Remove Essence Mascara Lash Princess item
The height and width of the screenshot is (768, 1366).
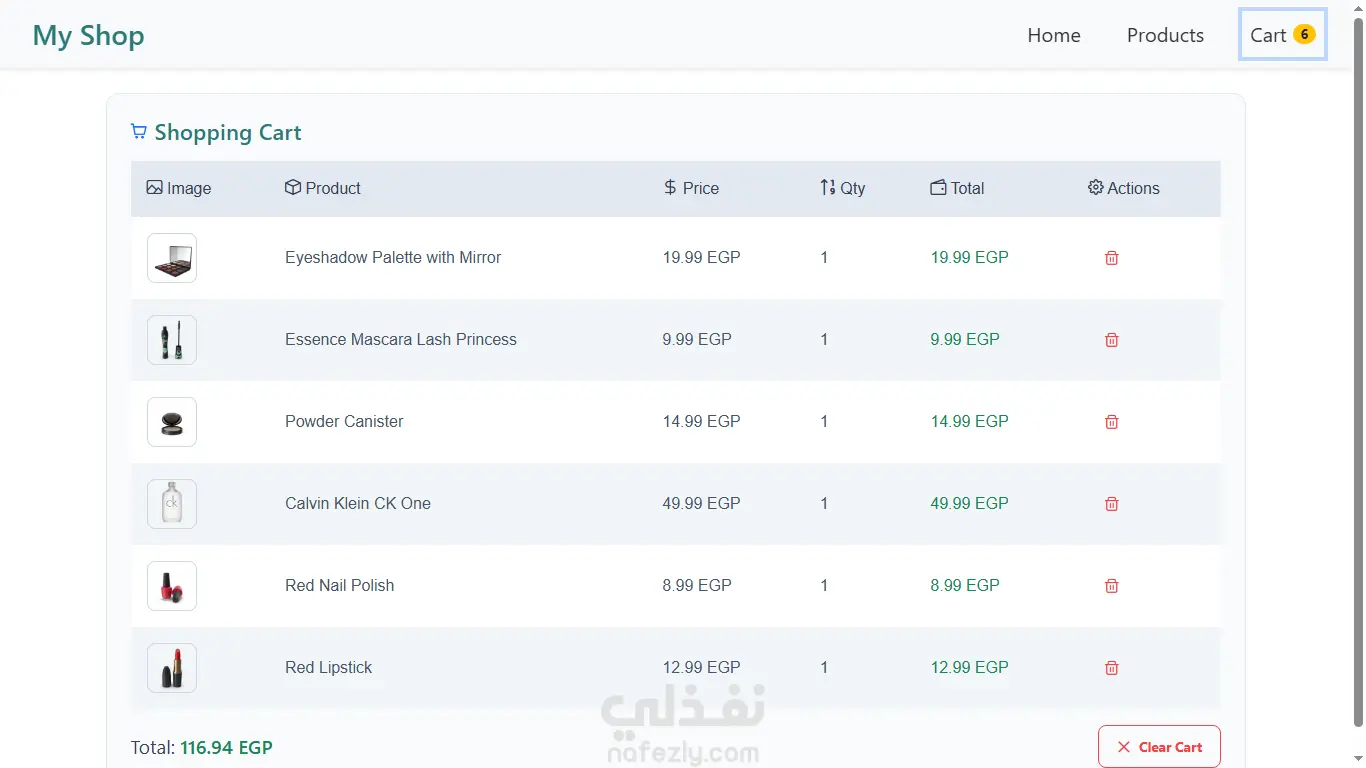point(1111,340)
